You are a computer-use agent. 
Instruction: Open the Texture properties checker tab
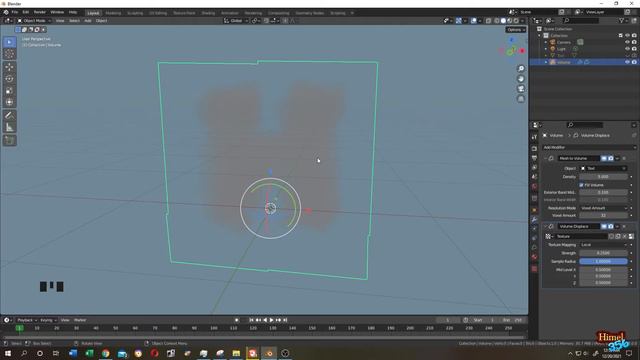pyautogui.click(x=534, y=269)
